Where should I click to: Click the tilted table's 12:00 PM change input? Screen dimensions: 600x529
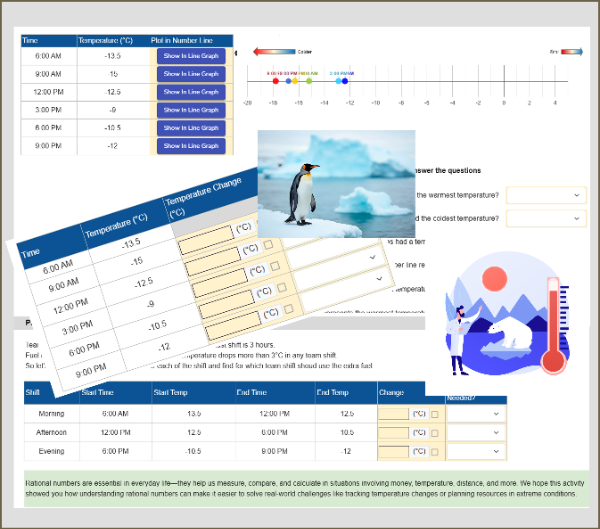coord(213,261)
